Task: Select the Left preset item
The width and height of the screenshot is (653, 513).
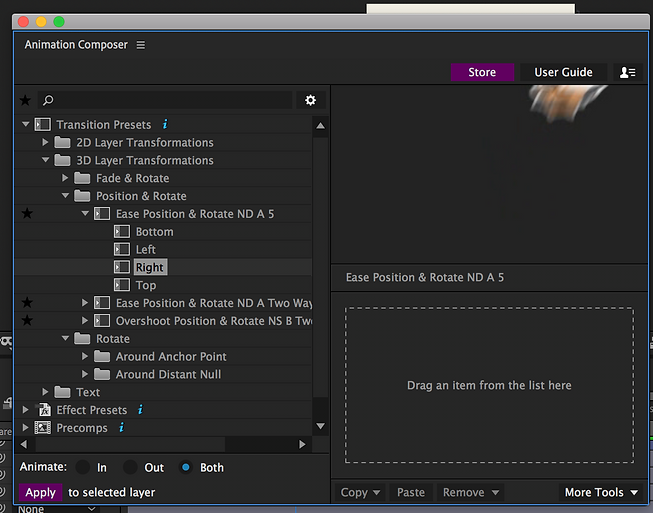Action: point(146,250)
